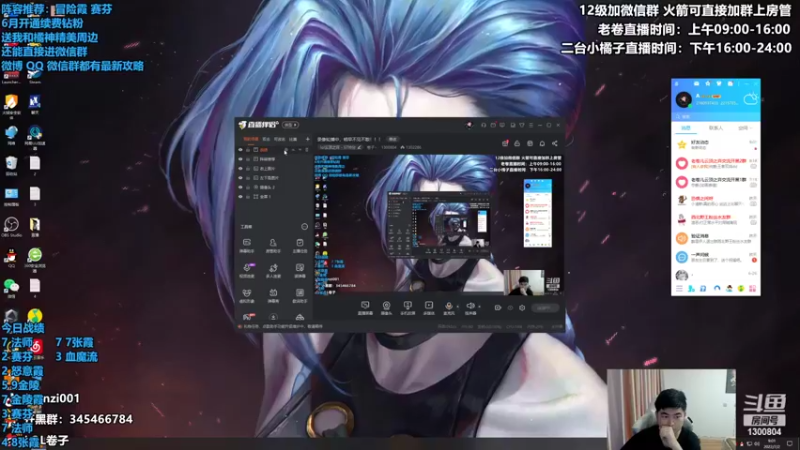This screenshot has width=800, height=450.
Task: Click the pill-shaped start-live button
Action: point(545,308)
